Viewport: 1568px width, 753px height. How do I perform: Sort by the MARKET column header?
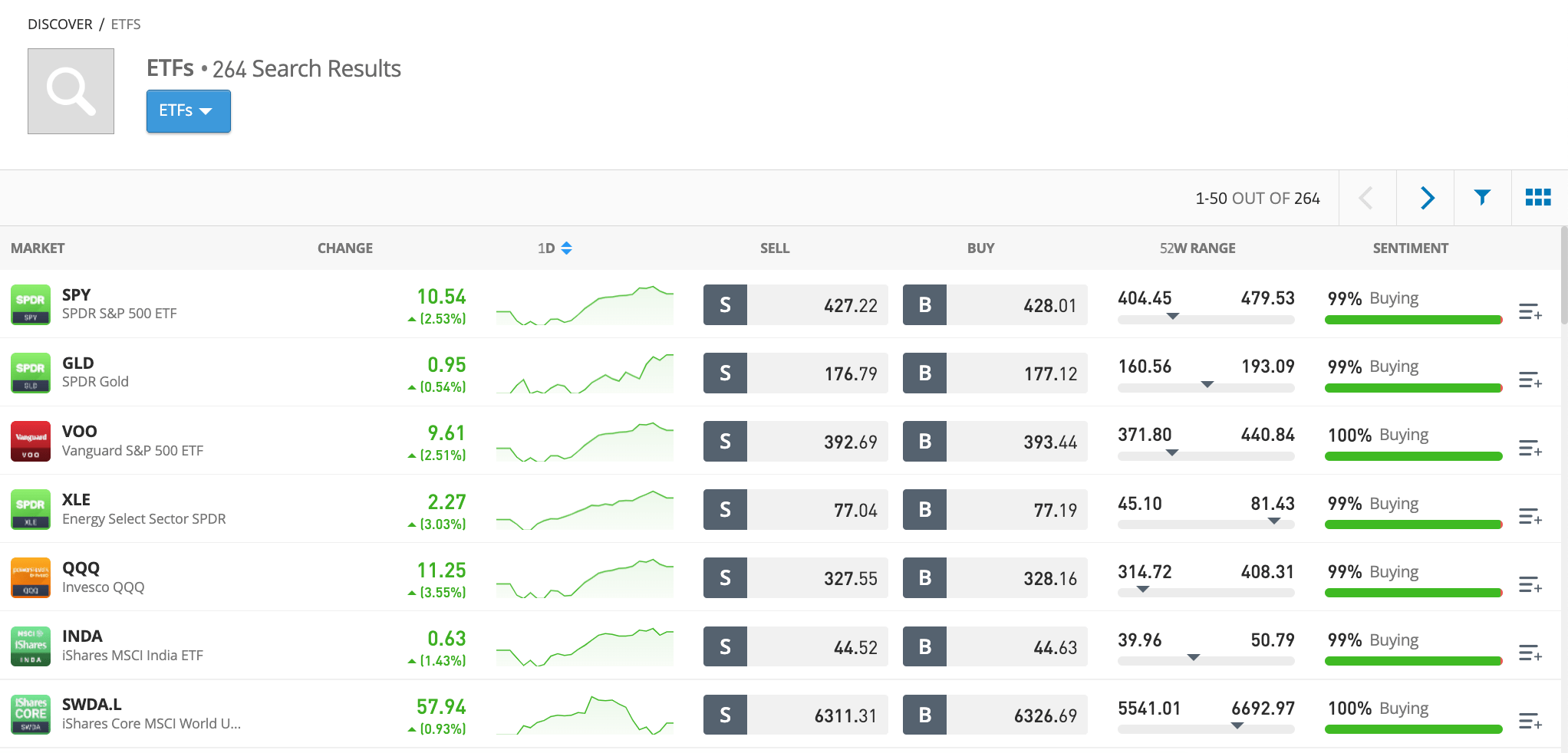(x=38, y=248)
